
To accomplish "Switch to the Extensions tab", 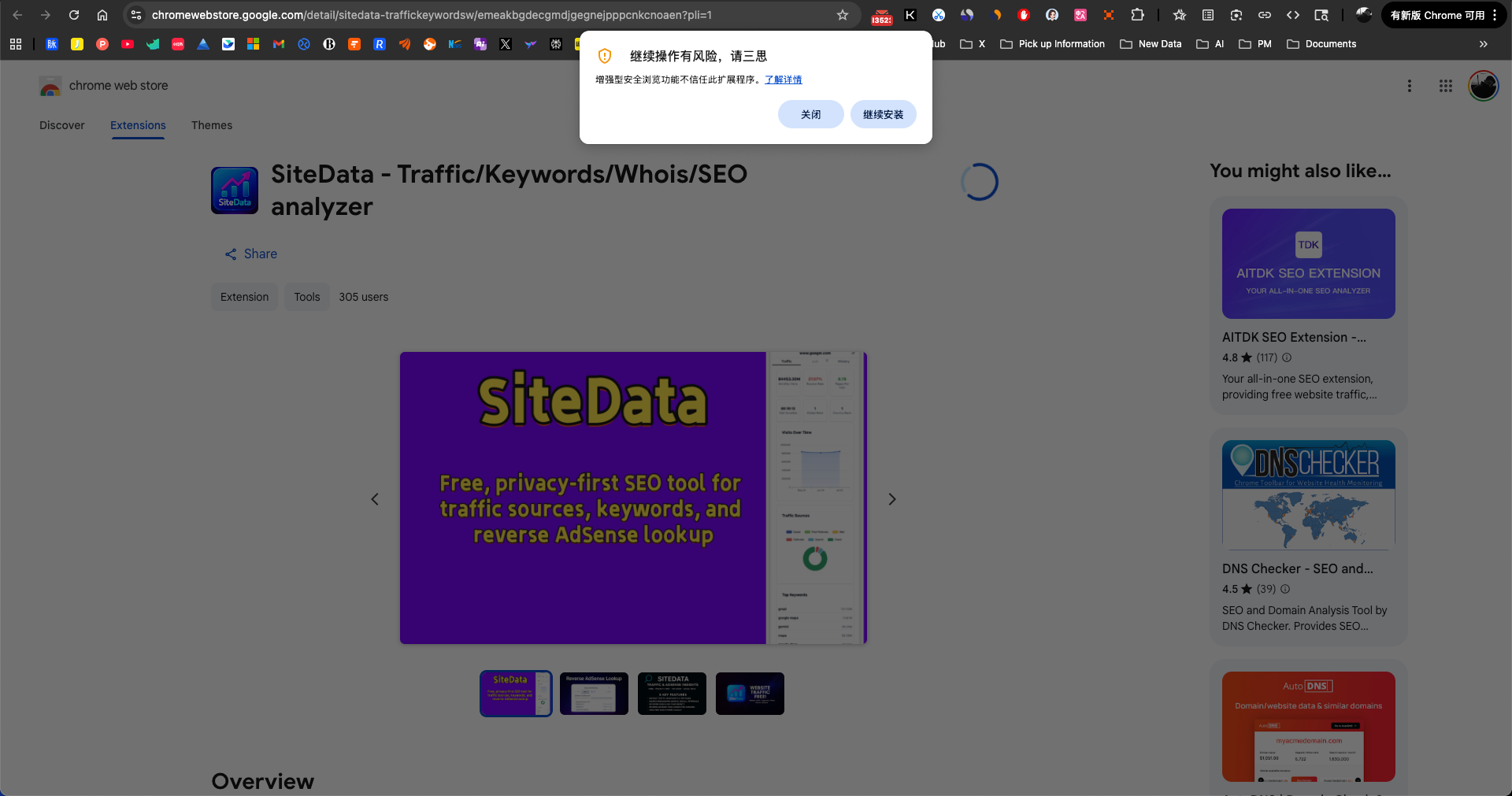I will click(138, 125).
